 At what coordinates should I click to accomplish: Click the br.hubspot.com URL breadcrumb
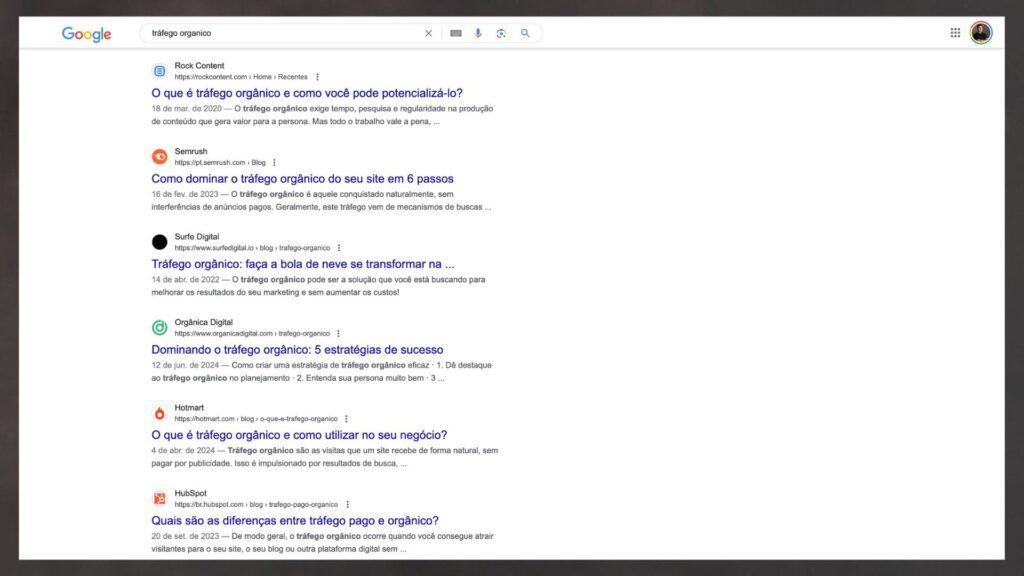click(256, 505)
